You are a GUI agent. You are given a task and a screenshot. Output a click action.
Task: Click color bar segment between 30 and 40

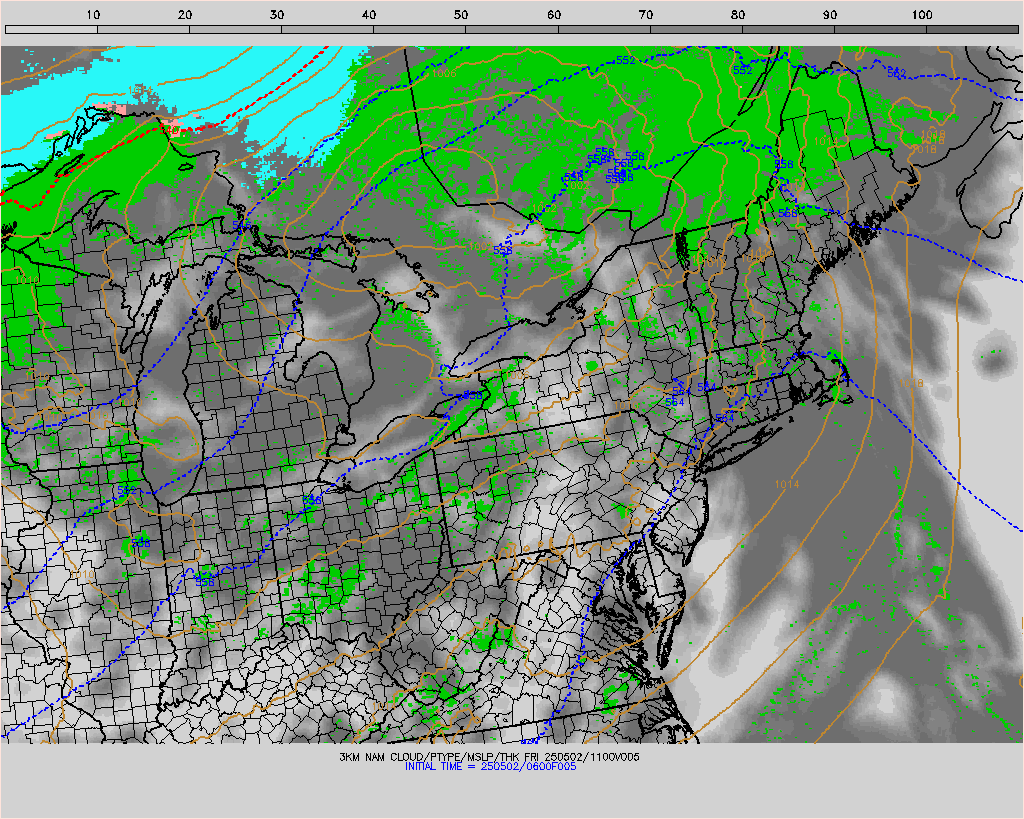[x=327, y=29]
